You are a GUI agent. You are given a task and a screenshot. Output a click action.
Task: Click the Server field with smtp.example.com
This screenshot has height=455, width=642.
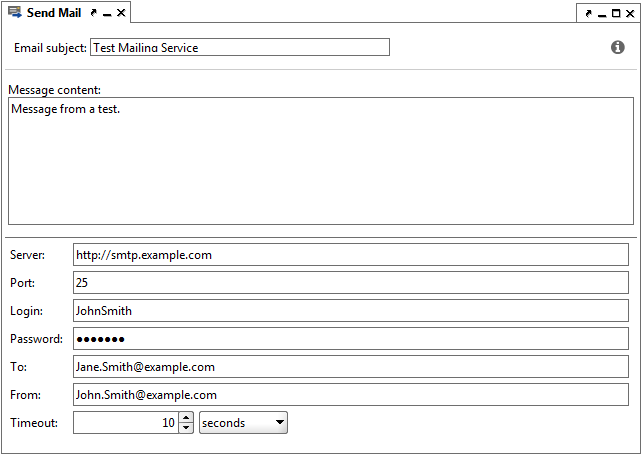point(351,255)
